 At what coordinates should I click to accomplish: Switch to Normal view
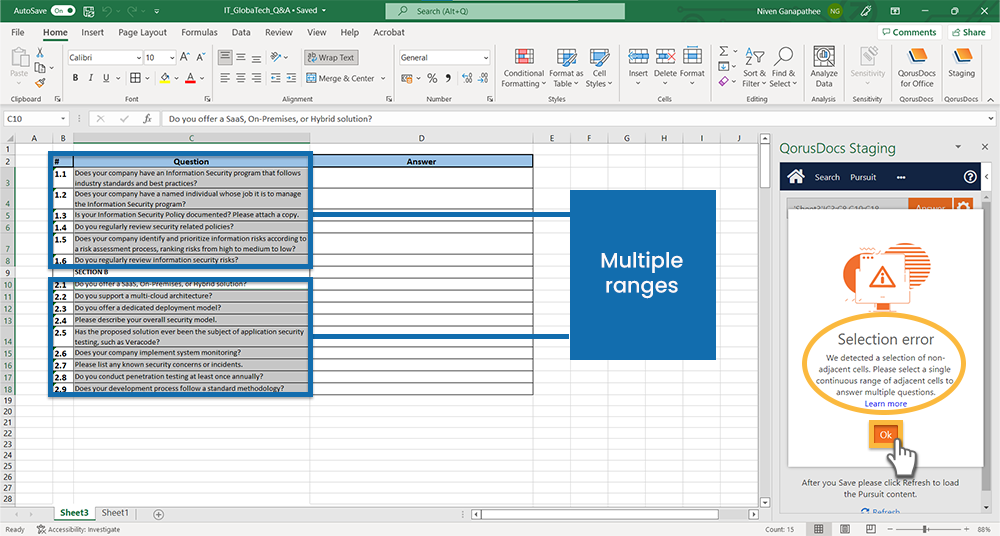tap(819, 529)
